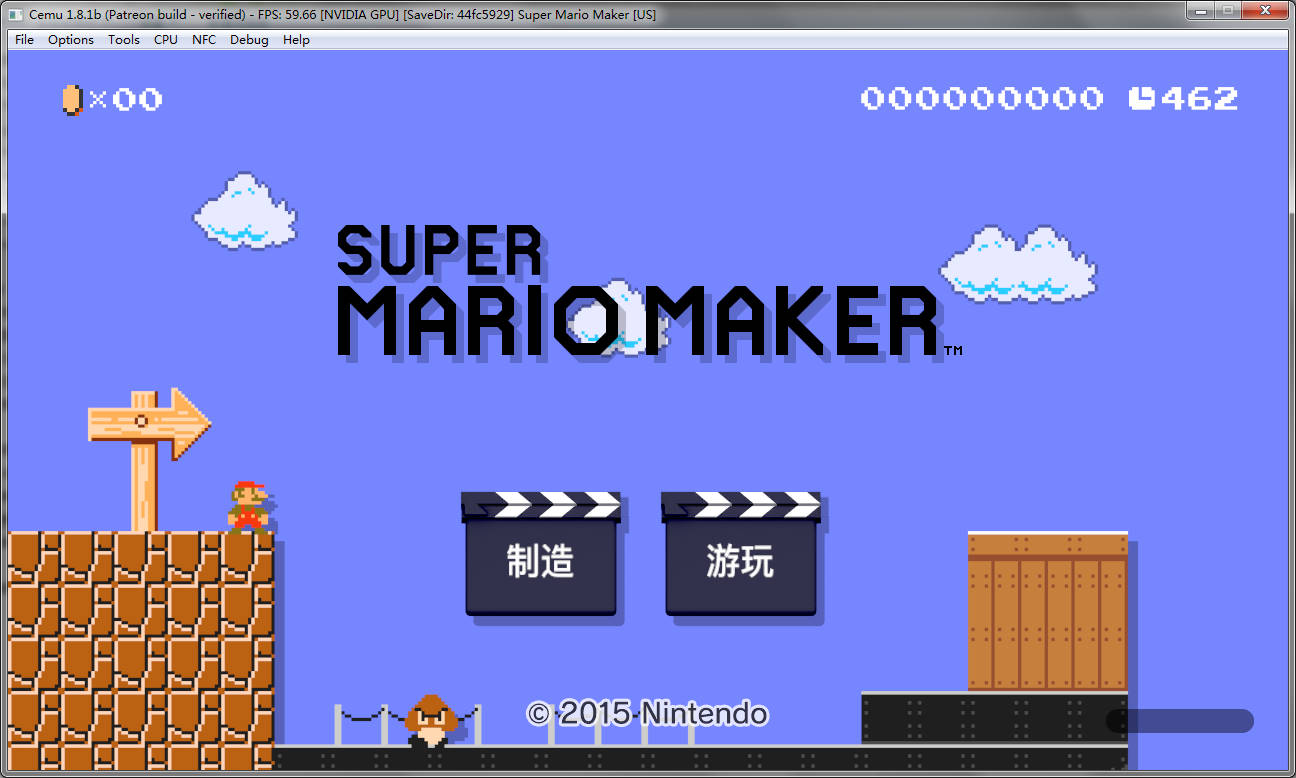Open the Options menu

(x=71, y=40)
